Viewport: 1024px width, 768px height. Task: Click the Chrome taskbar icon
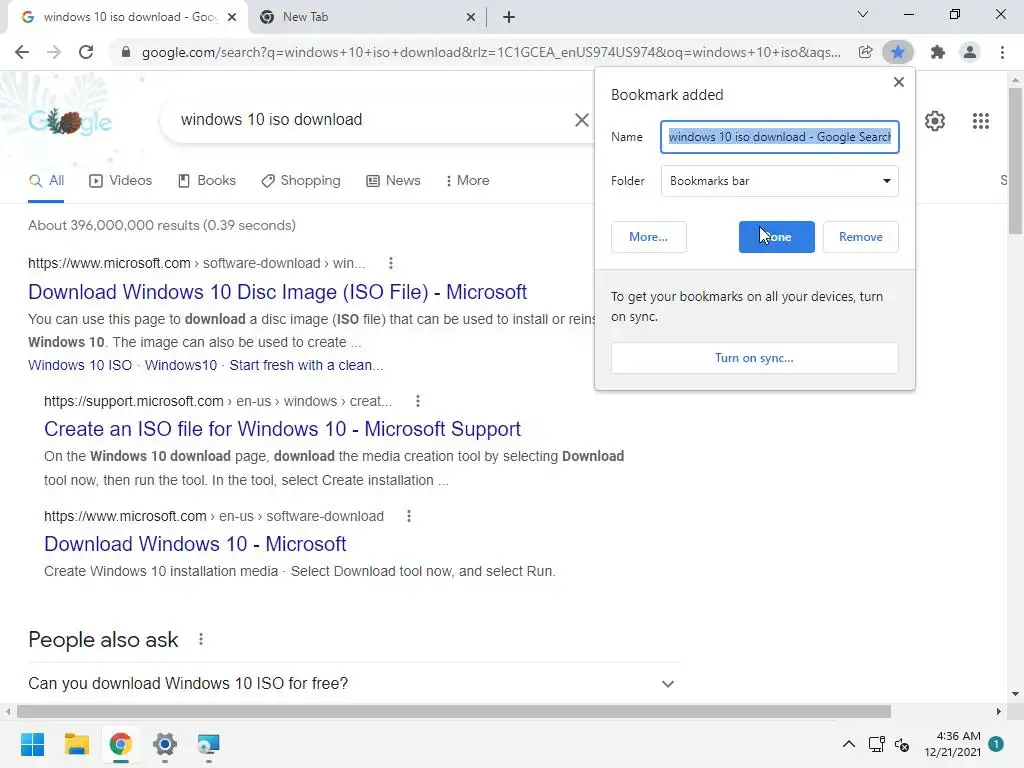120,744
